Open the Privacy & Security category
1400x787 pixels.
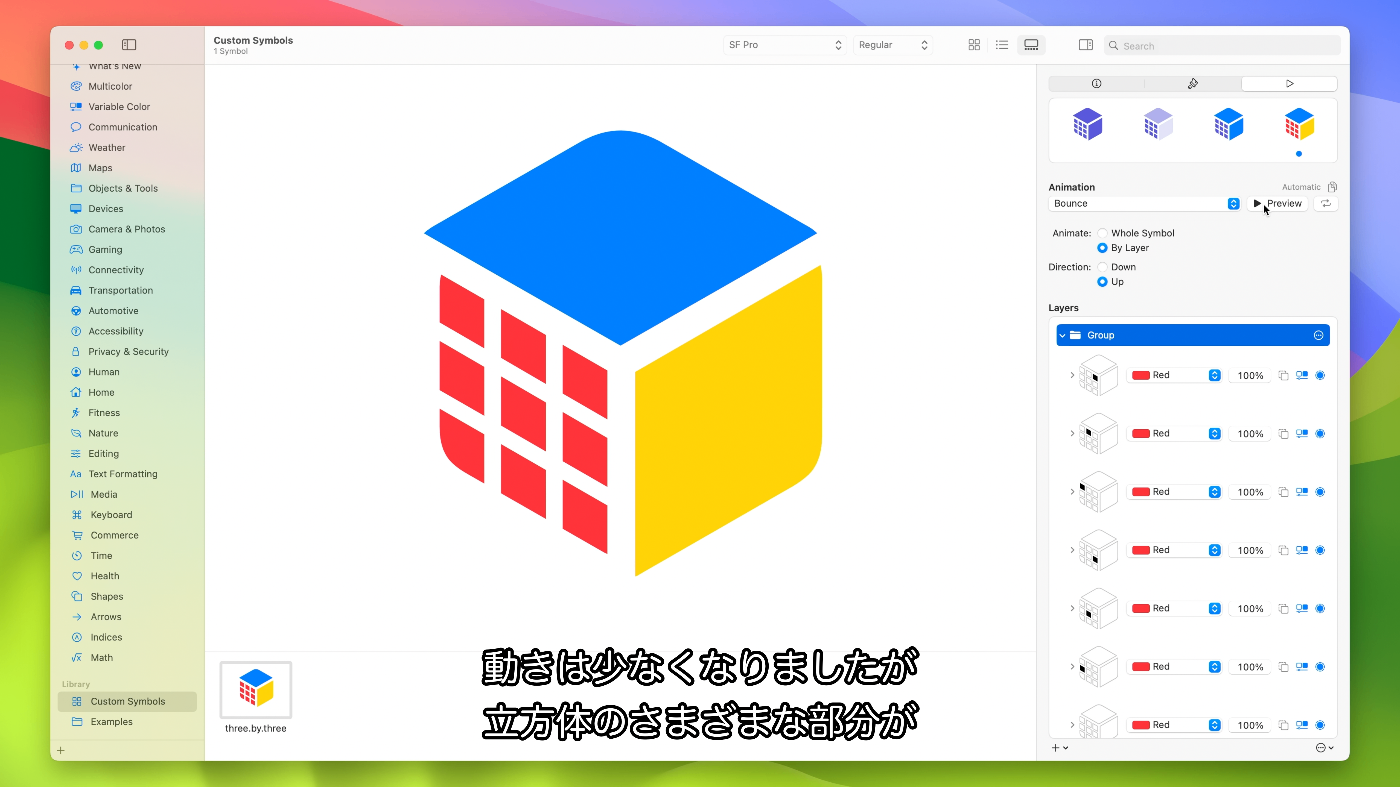coord(128,352)
